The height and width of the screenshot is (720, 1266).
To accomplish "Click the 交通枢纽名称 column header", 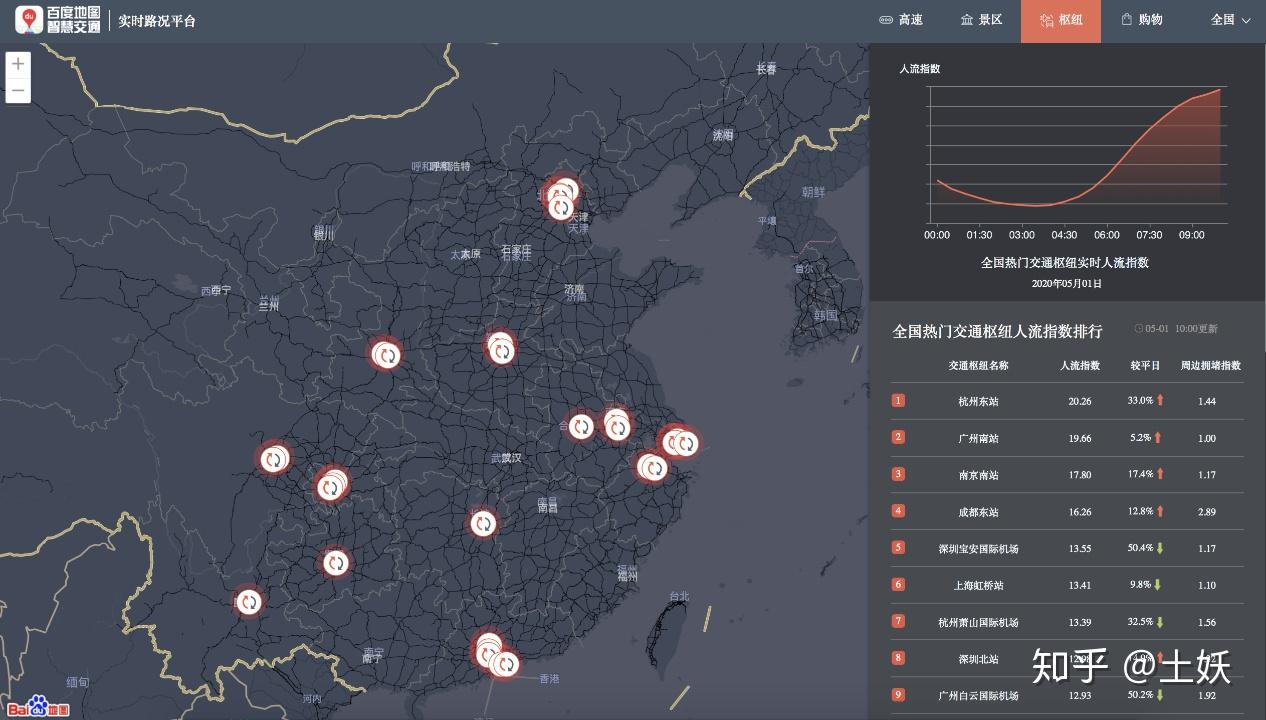I will click(x=978, y=366).
